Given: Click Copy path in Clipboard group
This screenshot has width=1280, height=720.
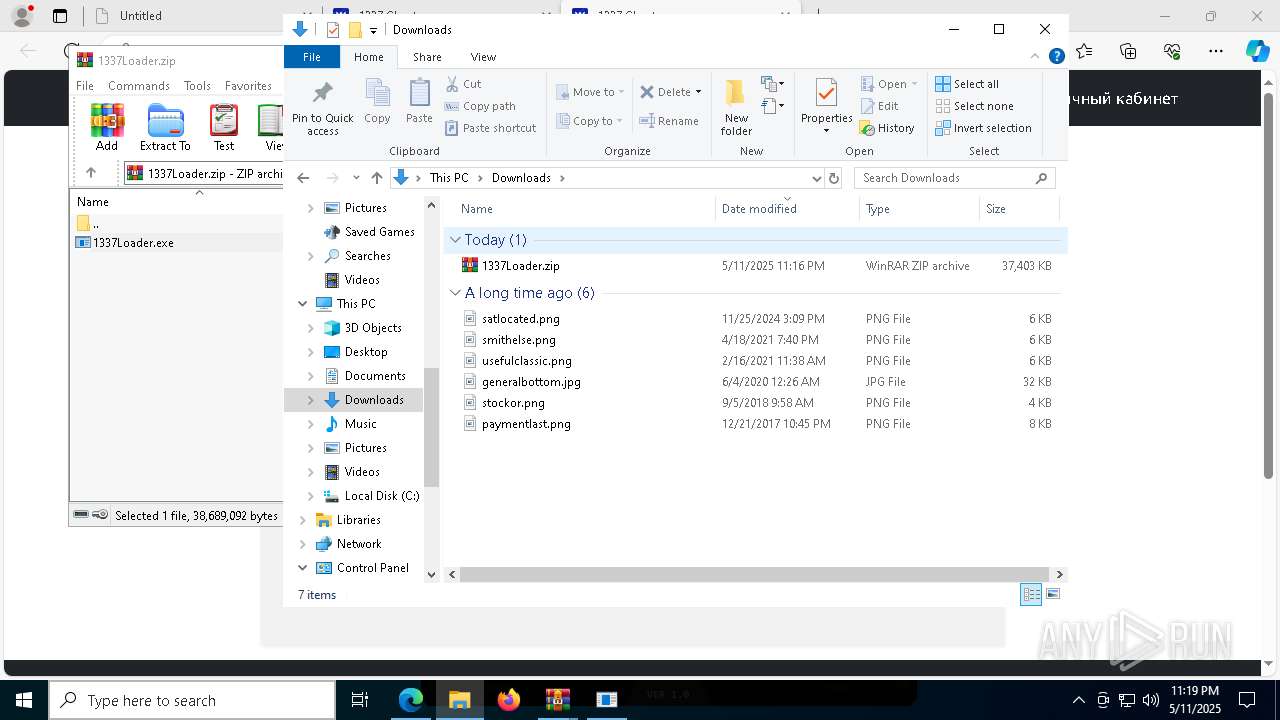Looking at the screenshot, I should 480,106.
